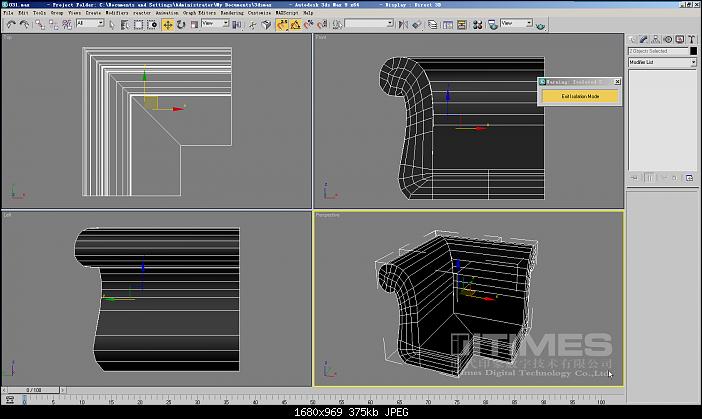Click the Redo arrow icon
The image size is (702, 419).
(25, 25)
